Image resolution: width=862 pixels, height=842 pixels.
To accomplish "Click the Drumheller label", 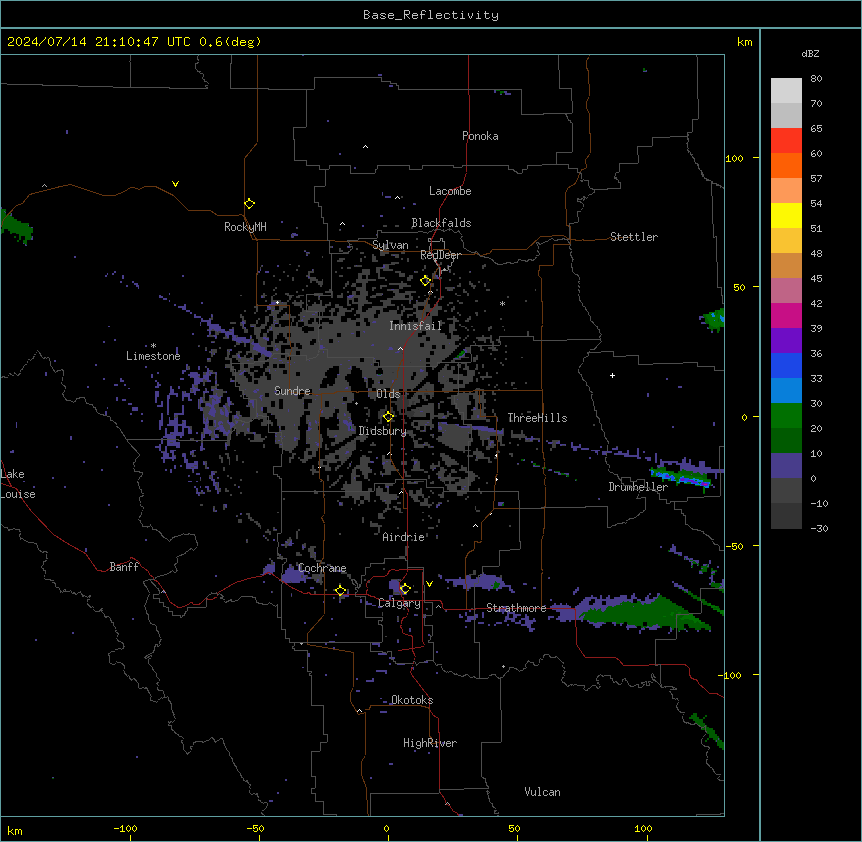I will 638,487.
